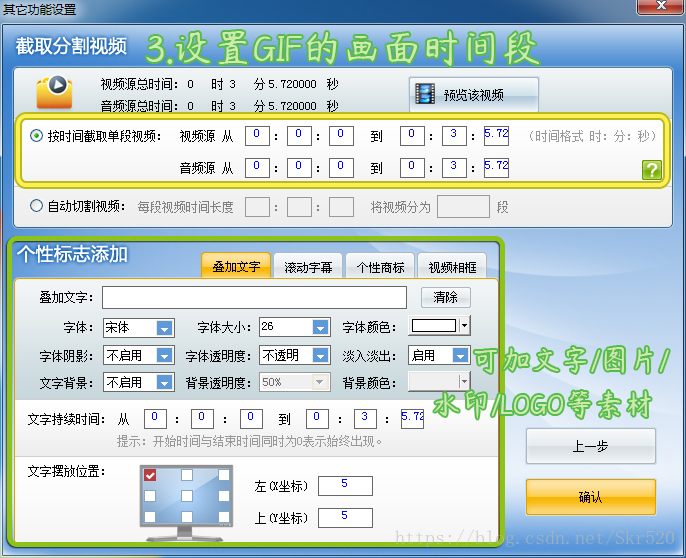Click the text duration start hour field
The width and height of the screenshot is (686, 558).
click(155, 419)
